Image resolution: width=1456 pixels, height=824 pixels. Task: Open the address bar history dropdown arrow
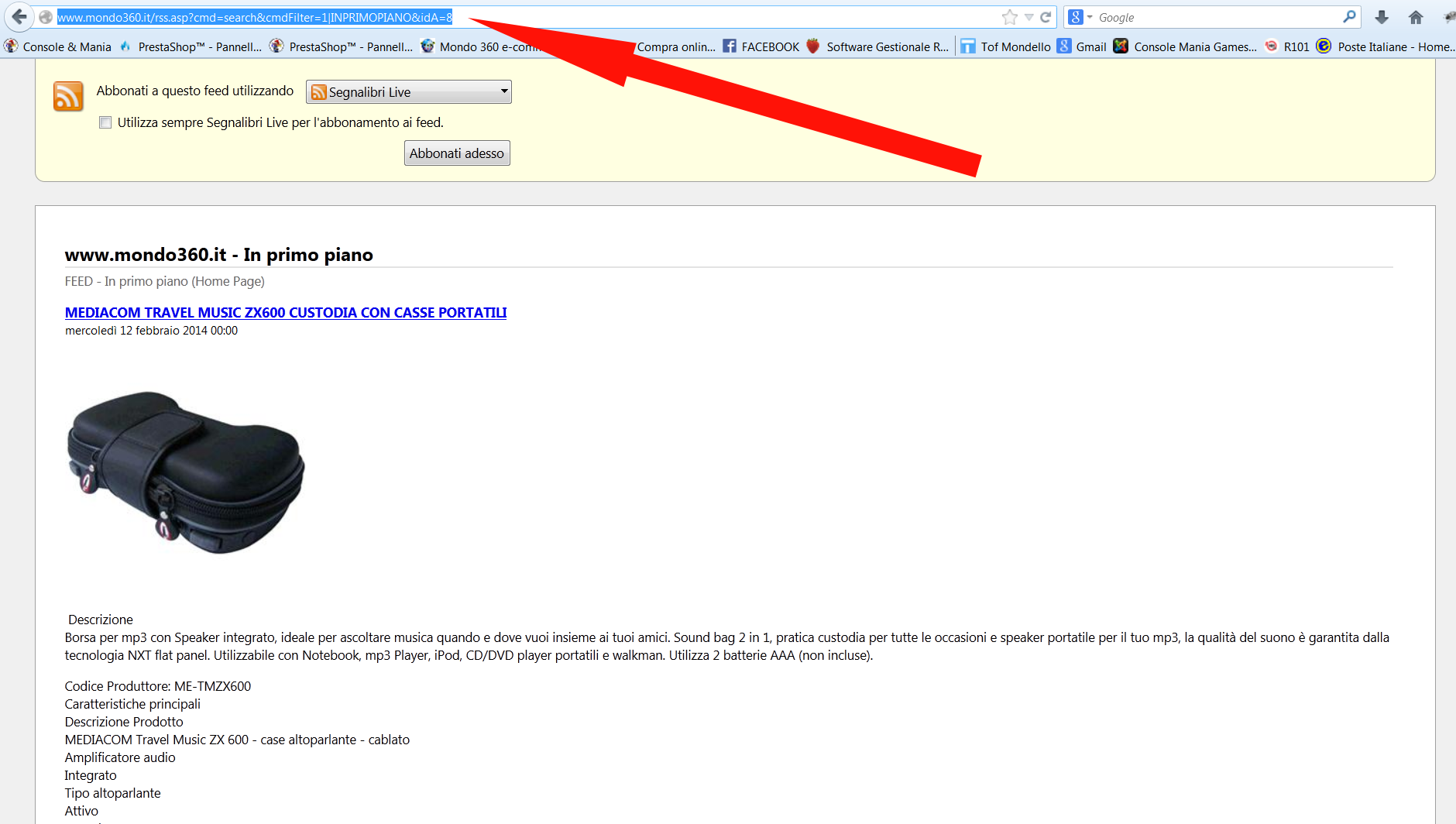coord(1028,17)
